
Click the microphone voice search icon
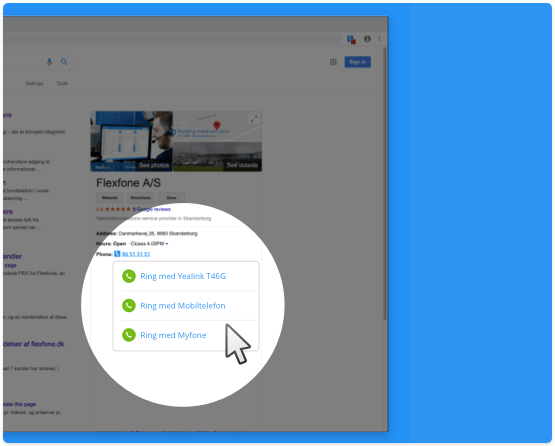50,62
